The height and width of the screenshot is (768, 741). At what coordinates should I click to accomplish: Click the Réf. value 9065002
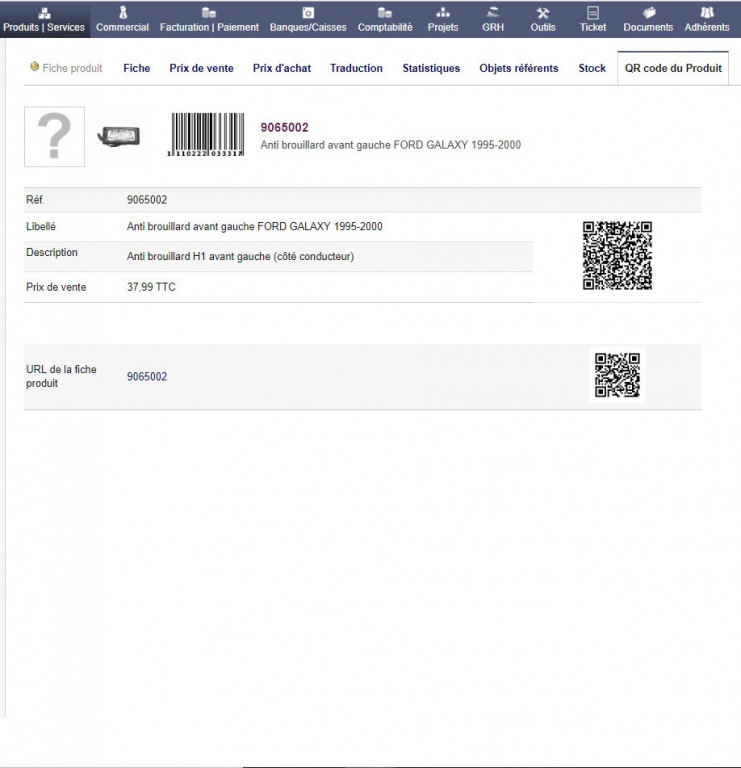[x=147, y=200]
